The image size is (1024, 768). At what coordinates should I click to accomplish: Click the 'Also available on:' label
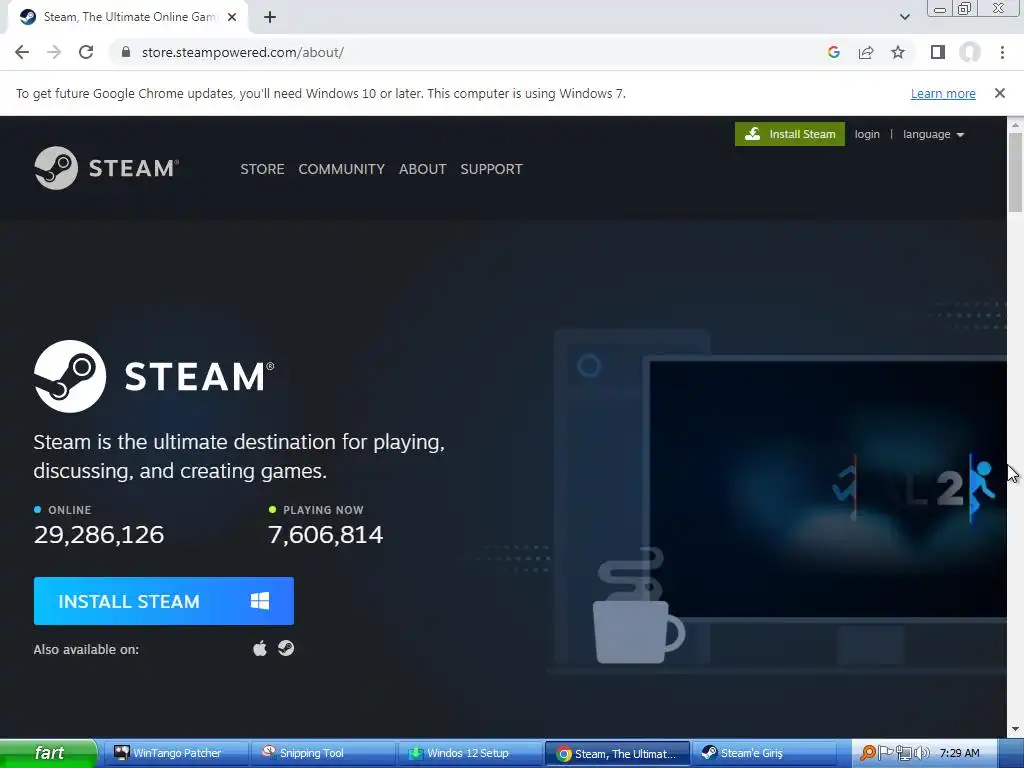(86, 649)
